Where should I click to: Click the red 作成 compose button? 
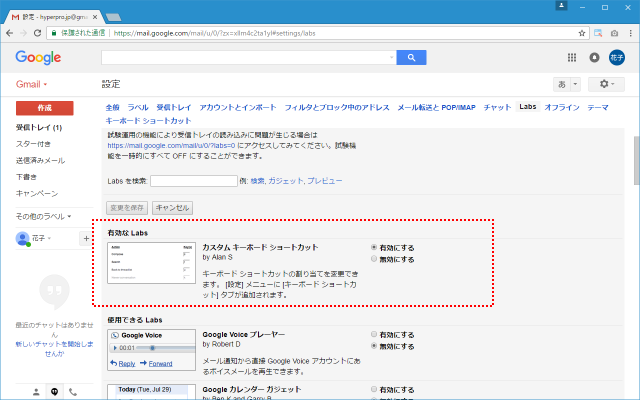coord(44,108)
